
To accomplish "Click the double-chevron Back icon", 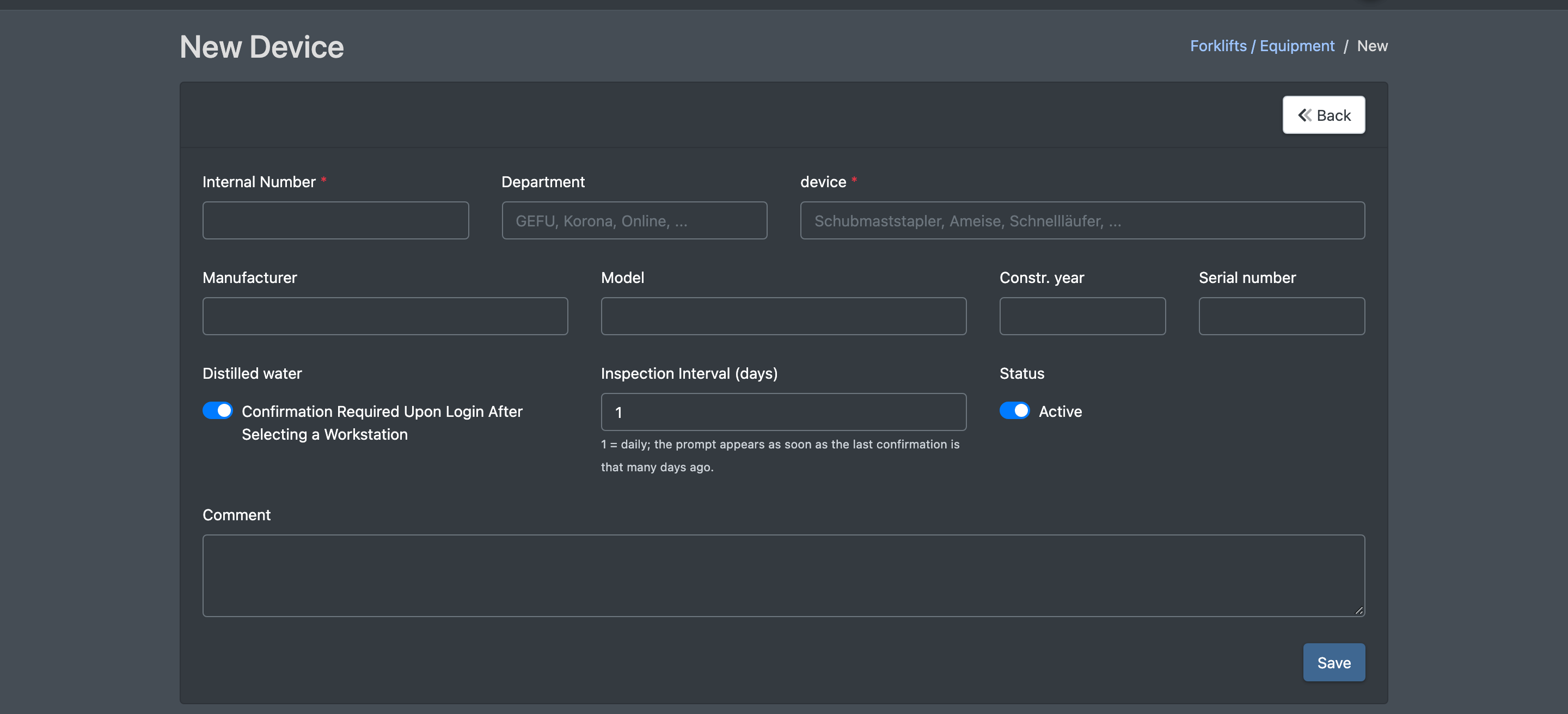I will [1304, 115].
